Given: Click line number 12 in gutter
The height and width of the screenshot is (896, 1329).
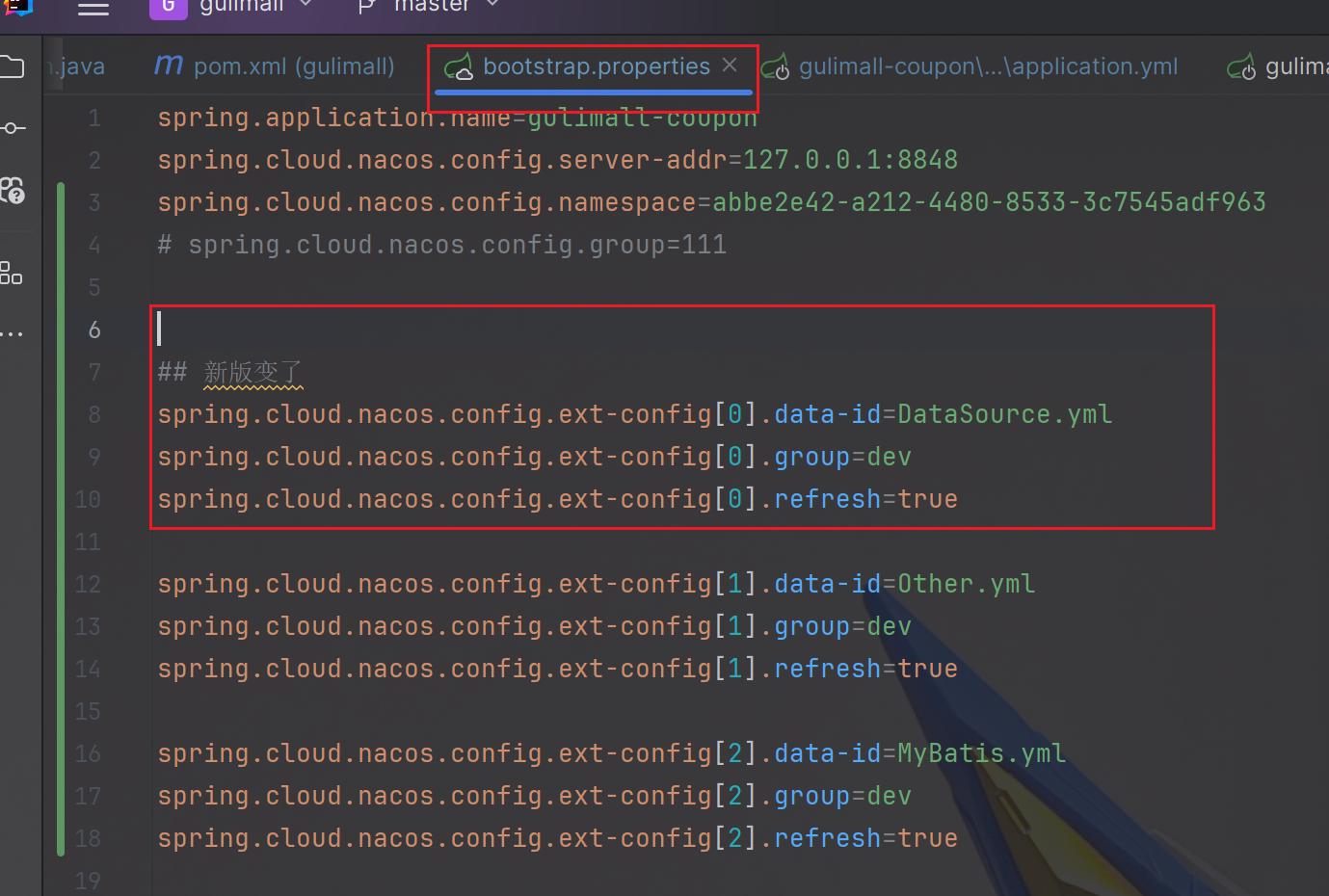Looking at the screenshot, I should point(88,584).
